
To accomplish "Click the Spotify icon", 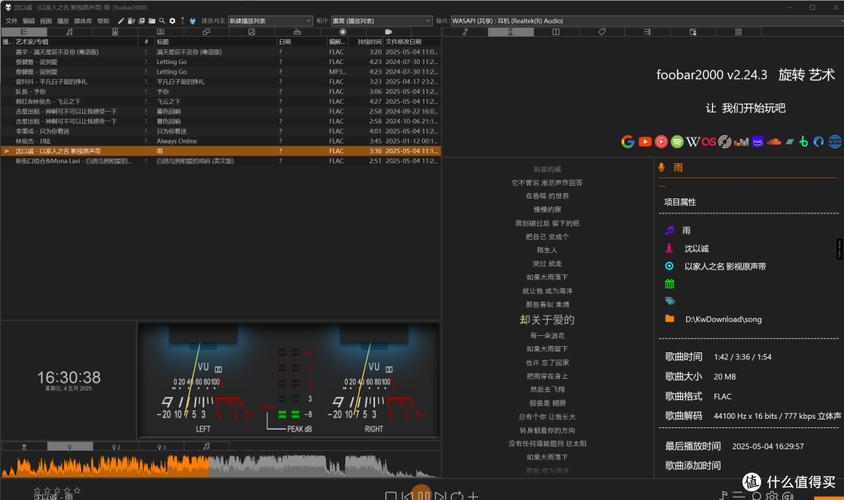I will click(677, 142).
